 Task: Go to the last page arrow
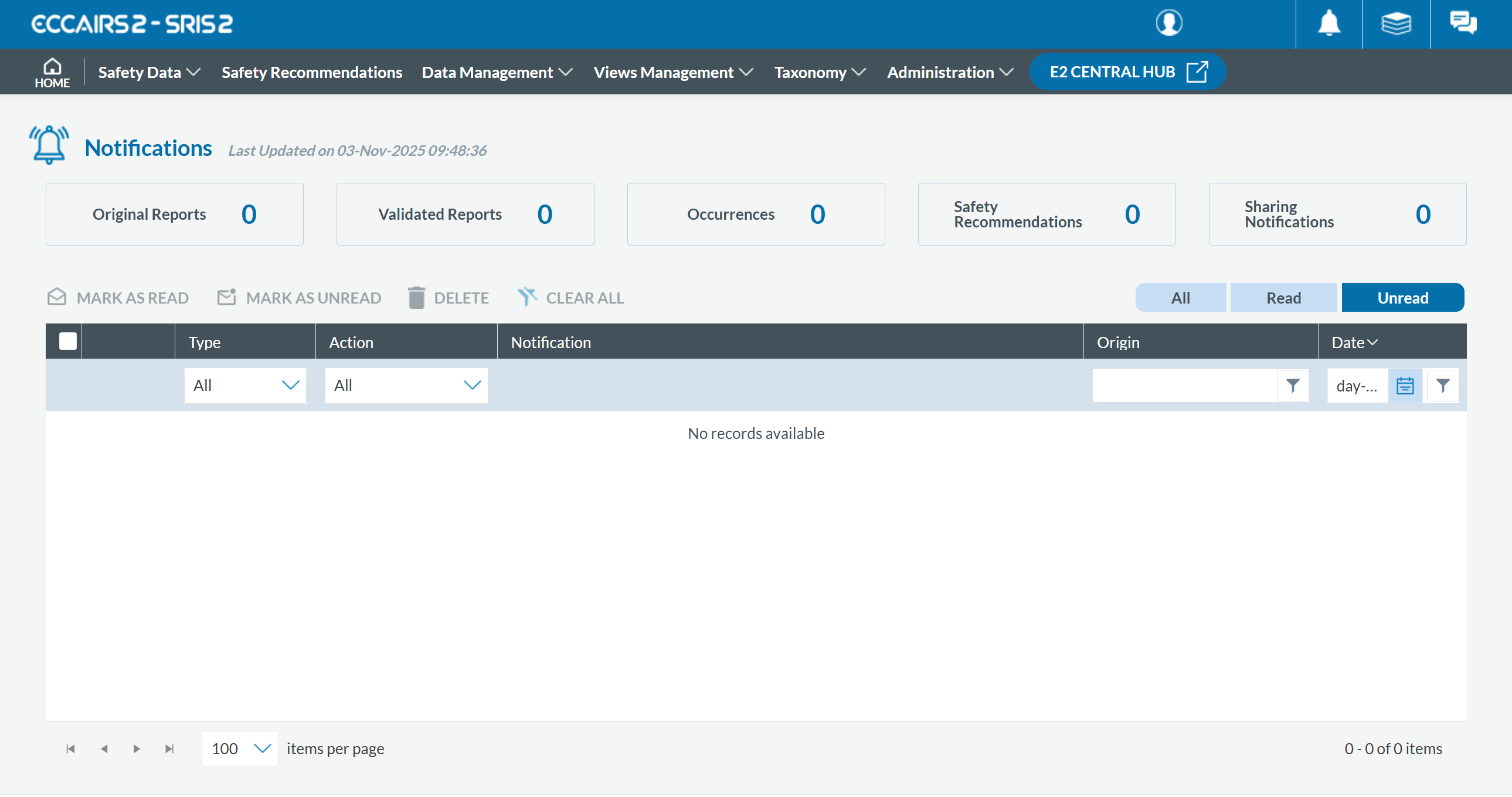(169, 749)
